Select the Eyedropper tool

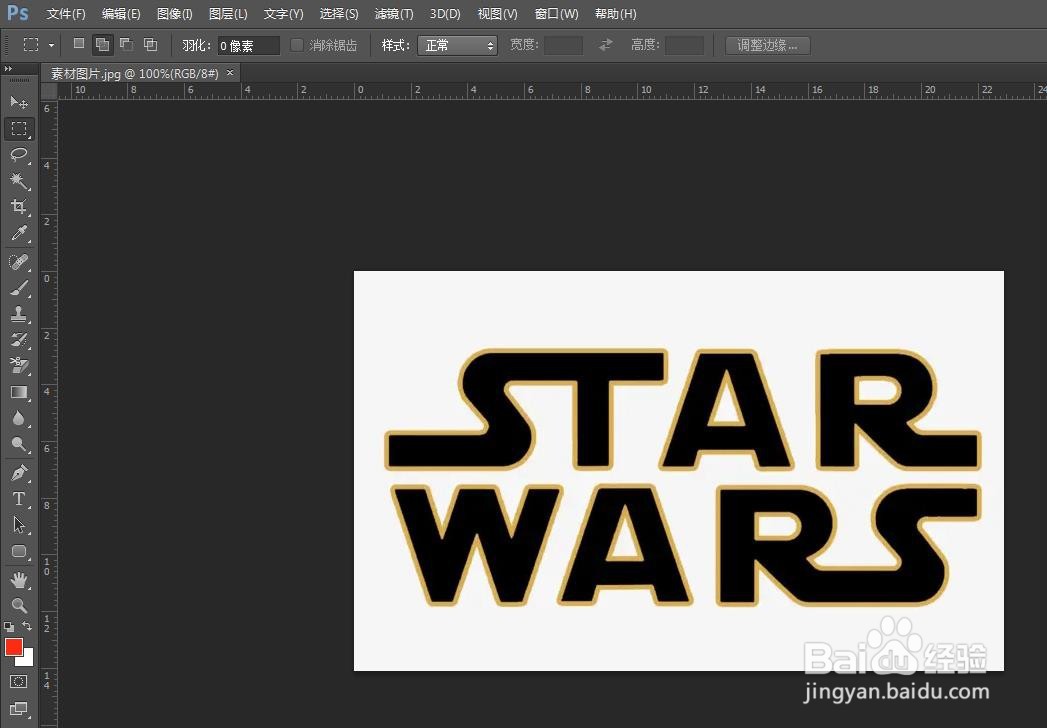19,232
